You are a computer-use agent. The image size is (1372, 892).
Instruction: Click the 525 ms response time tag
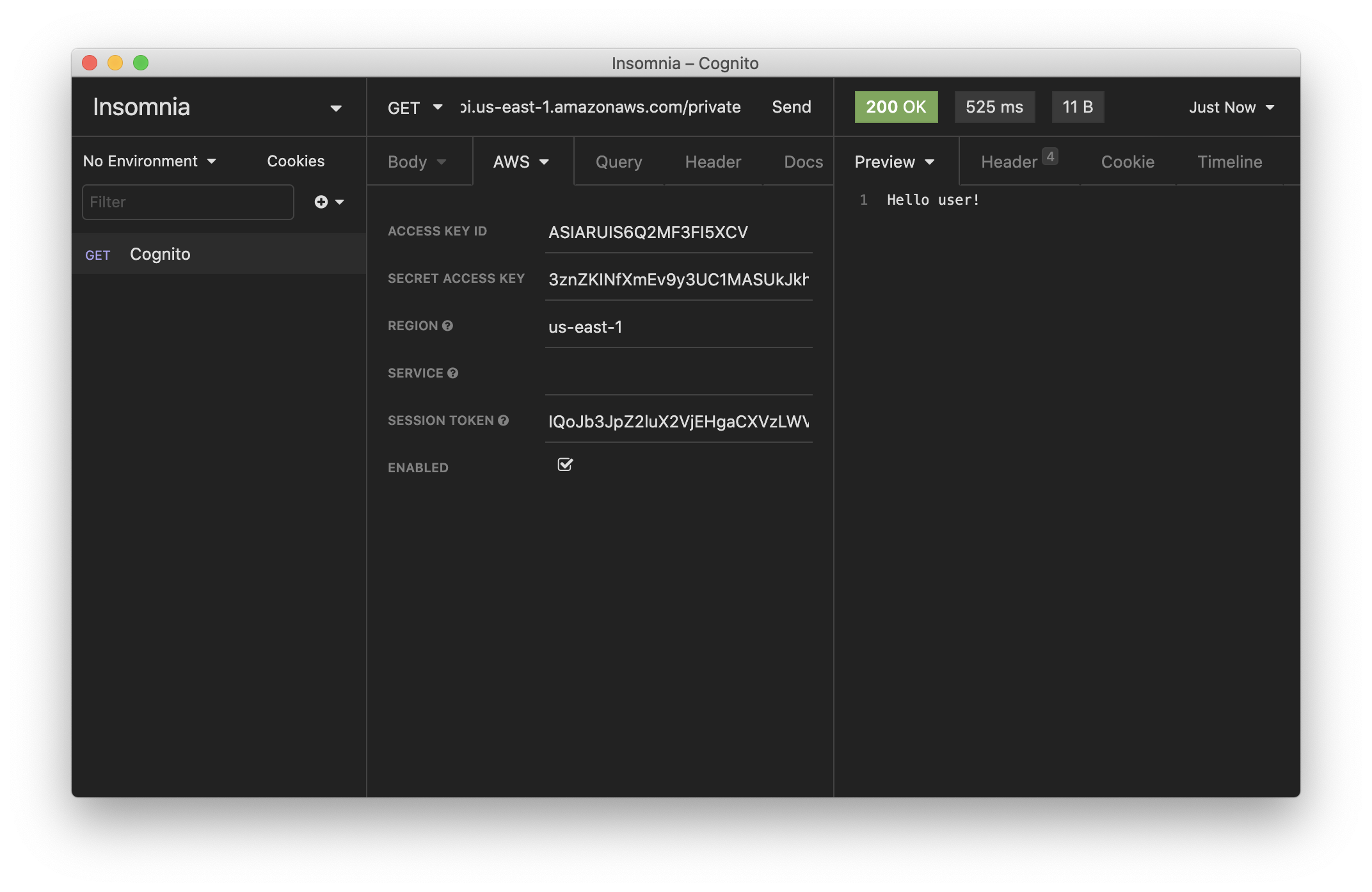point(994,107)
